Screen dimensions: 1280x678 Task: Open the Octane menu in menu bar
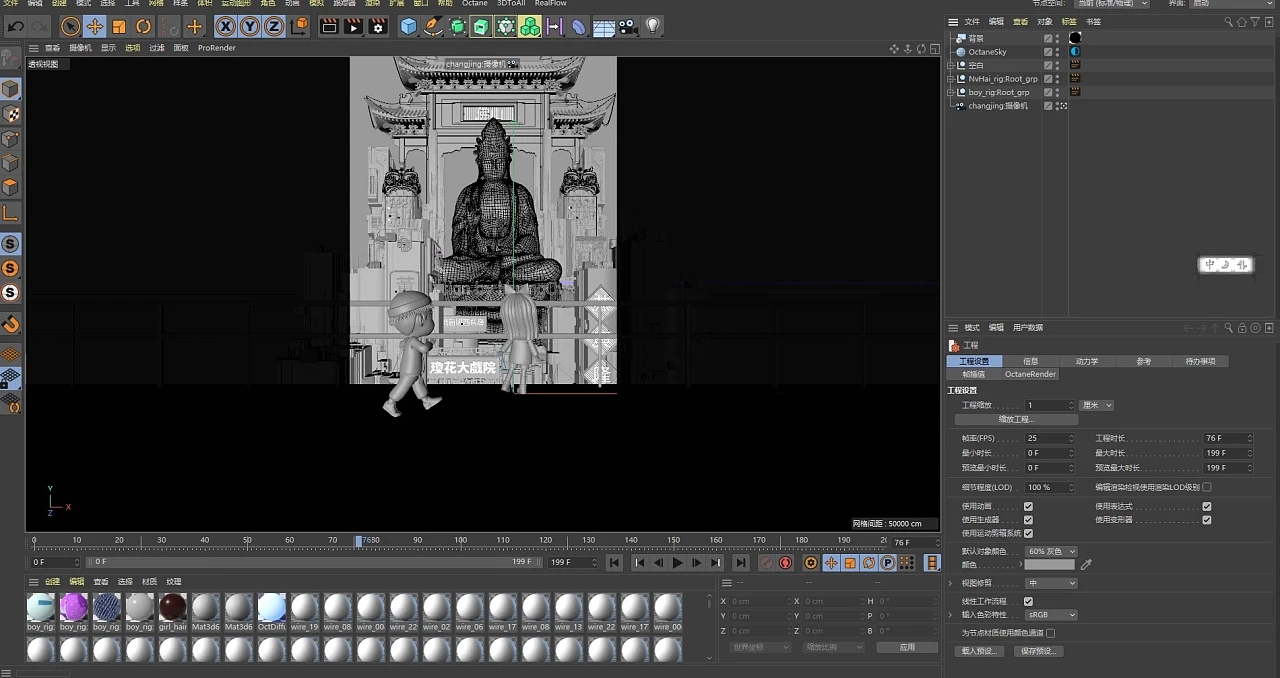pyautogui.click(x=474, y=4)
